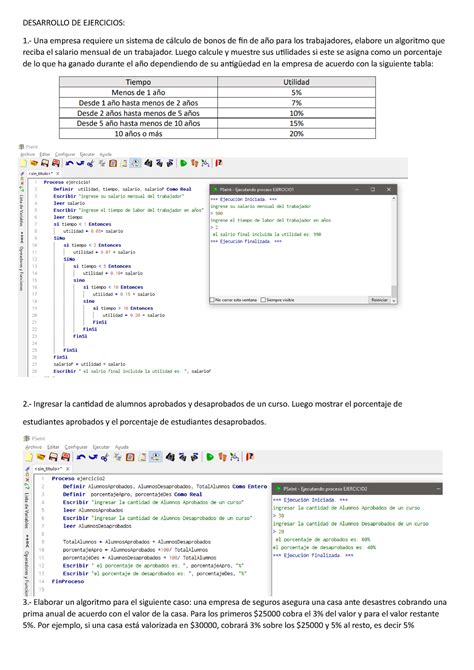Open the Configurar menu in the ejercicio1 PSeInt window
The image size is (474, 670).
click(65, 154)
